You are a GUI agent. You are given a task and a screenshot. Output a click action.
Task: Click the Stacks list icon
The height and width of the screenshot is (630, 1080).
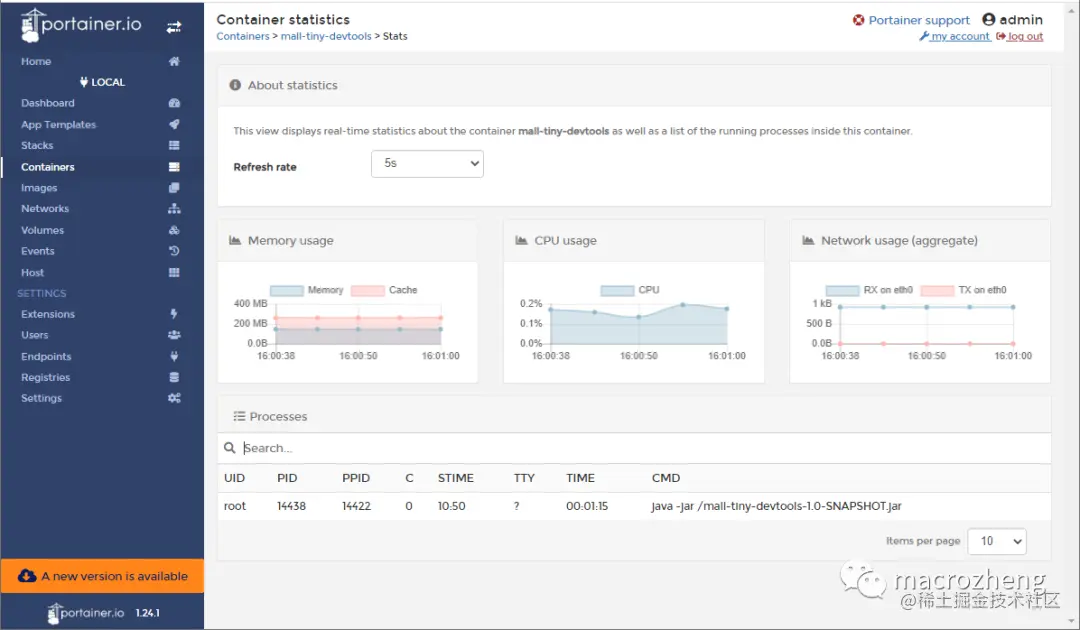(174, 145)
